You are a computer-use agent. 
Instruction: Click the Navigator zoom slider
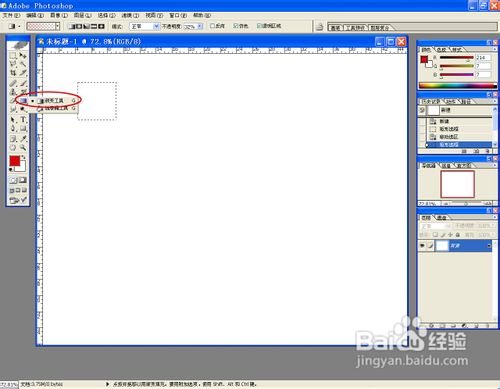tap(466, 203)
